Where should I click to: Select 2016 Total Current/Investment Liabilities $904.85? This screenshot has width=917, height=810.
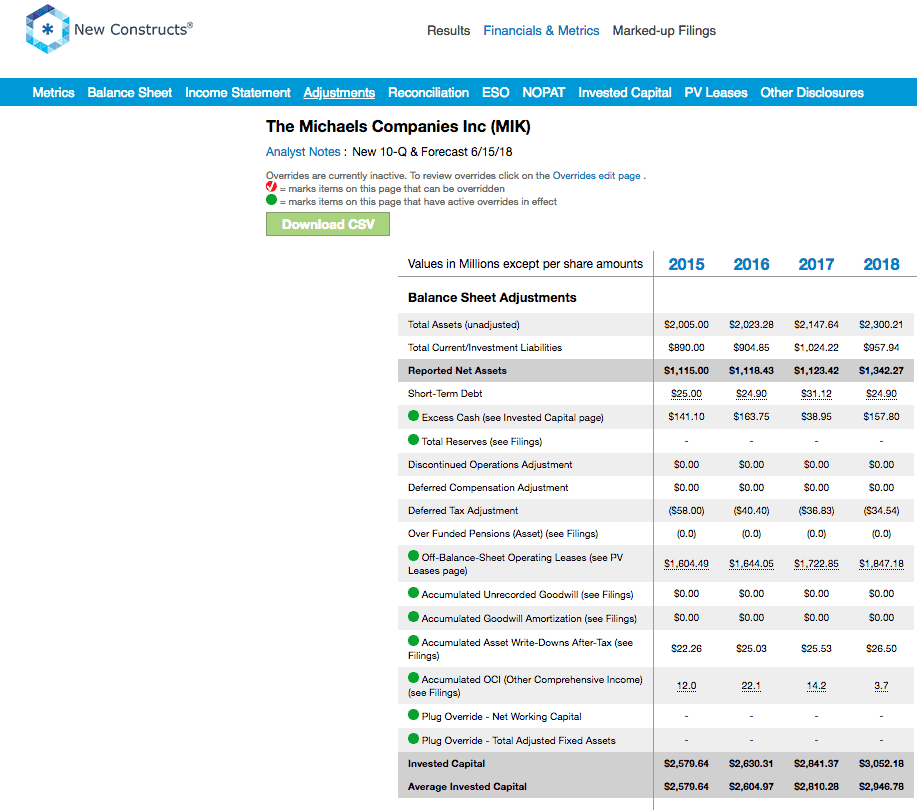point(751,347)
